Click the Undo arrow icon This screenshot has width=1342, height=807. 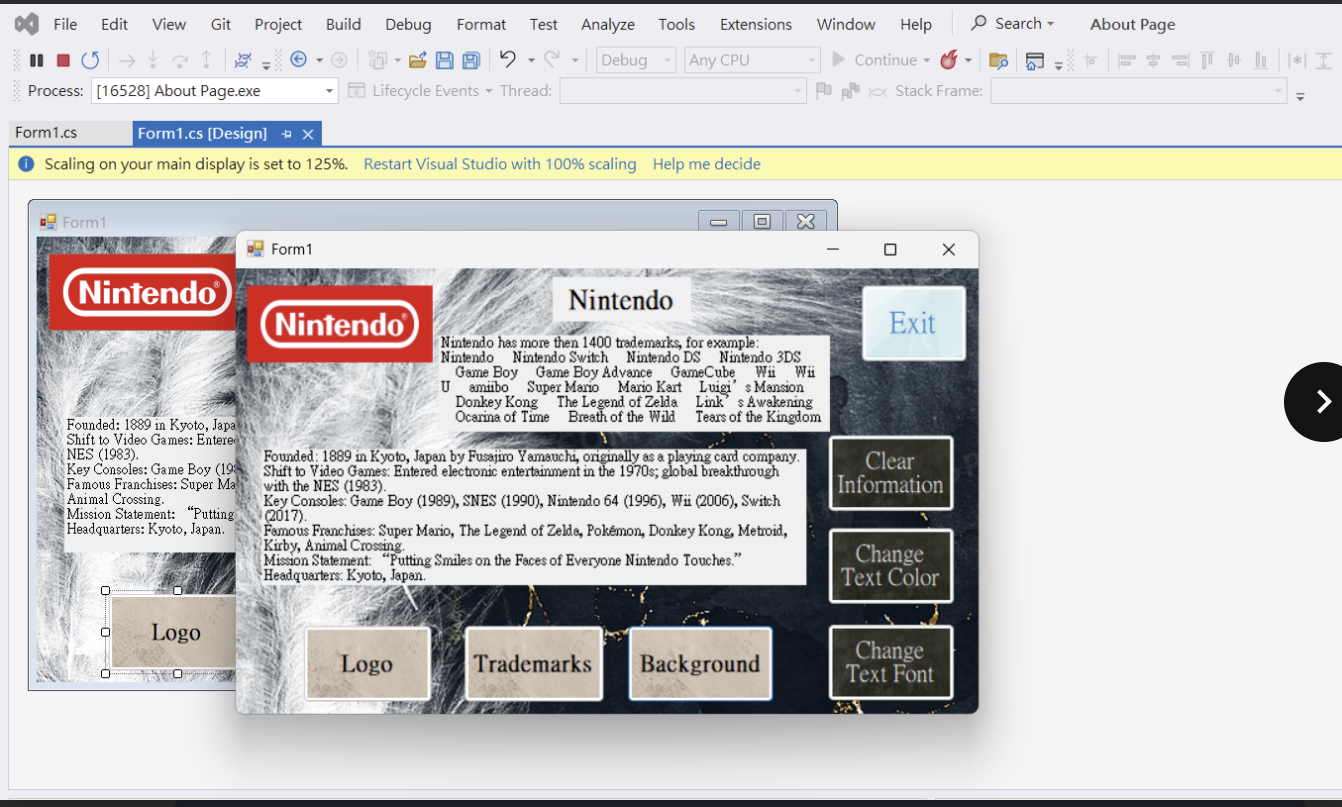(x=508, y=60)
